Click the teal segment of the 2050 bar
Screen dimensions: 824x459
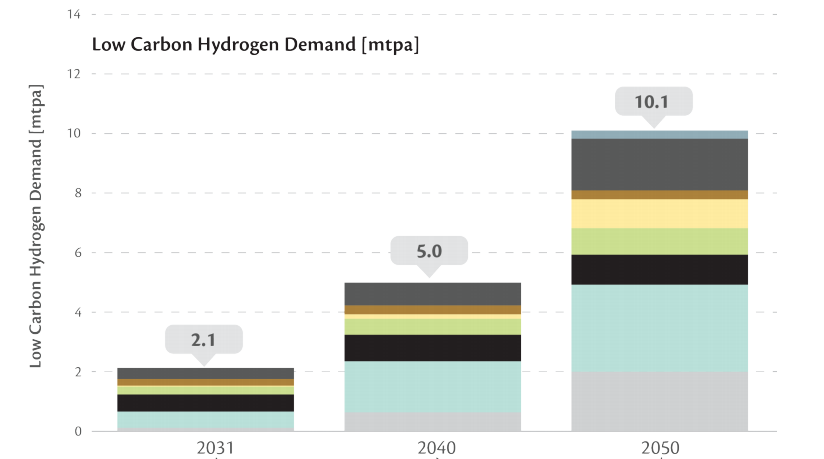pyautogui.click(x=659, y=328)
